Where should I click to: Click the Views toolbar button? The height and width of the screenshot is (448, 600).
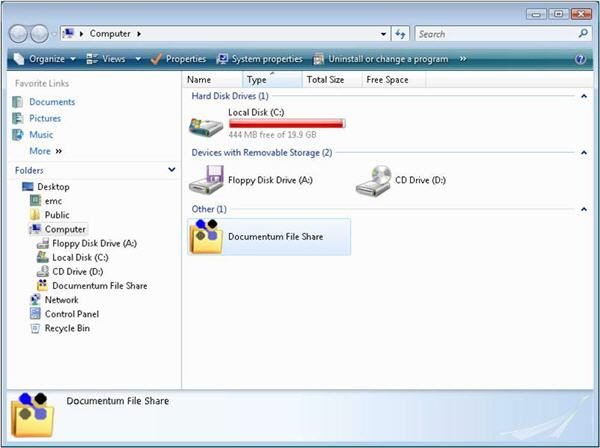pyautogui.click(x=106, y=59)
